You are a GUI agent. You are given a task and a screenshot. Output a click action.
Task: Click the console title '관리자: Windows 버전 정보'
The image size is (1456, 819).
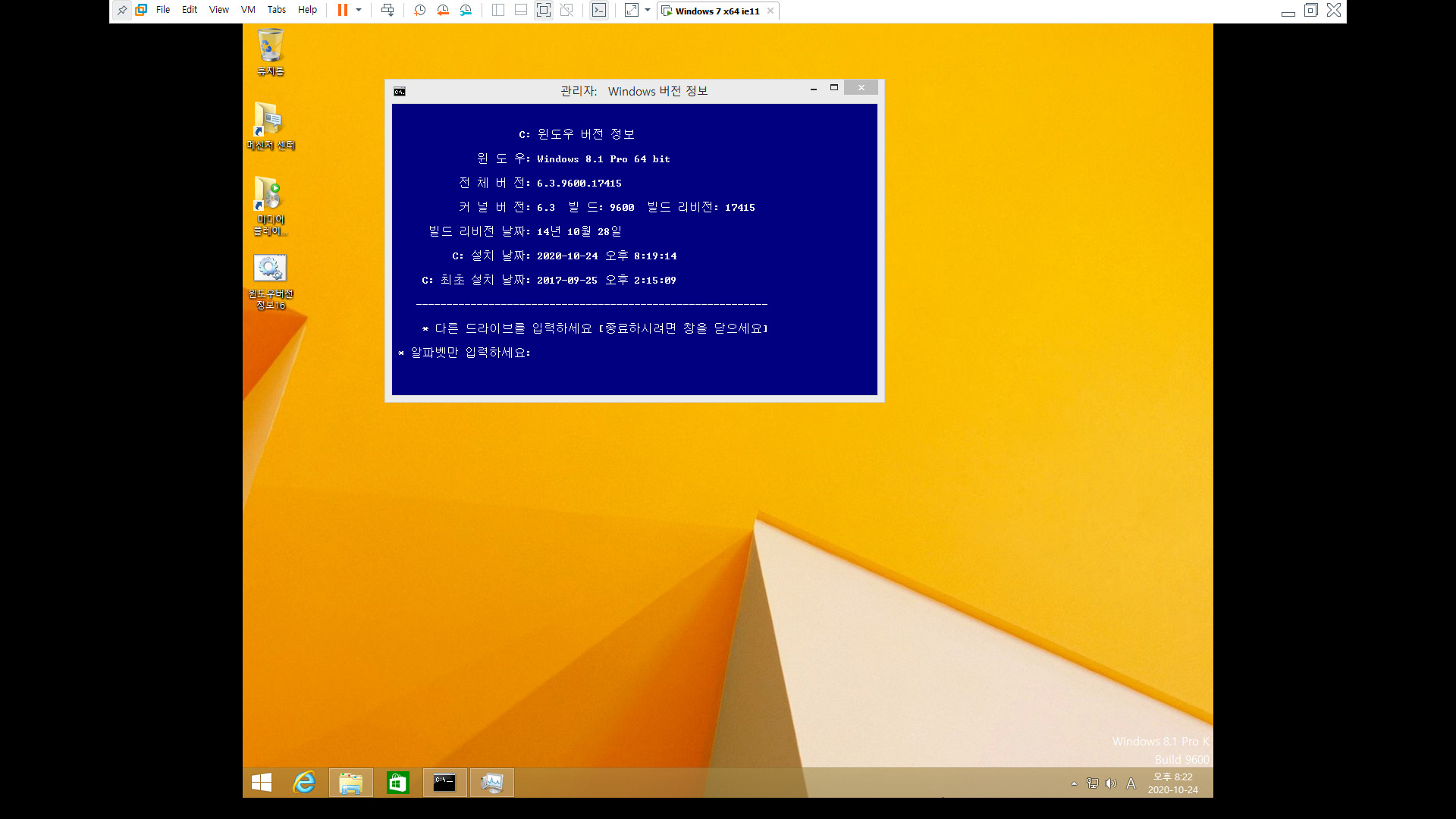pyautogui.click(x=634, y=91)
